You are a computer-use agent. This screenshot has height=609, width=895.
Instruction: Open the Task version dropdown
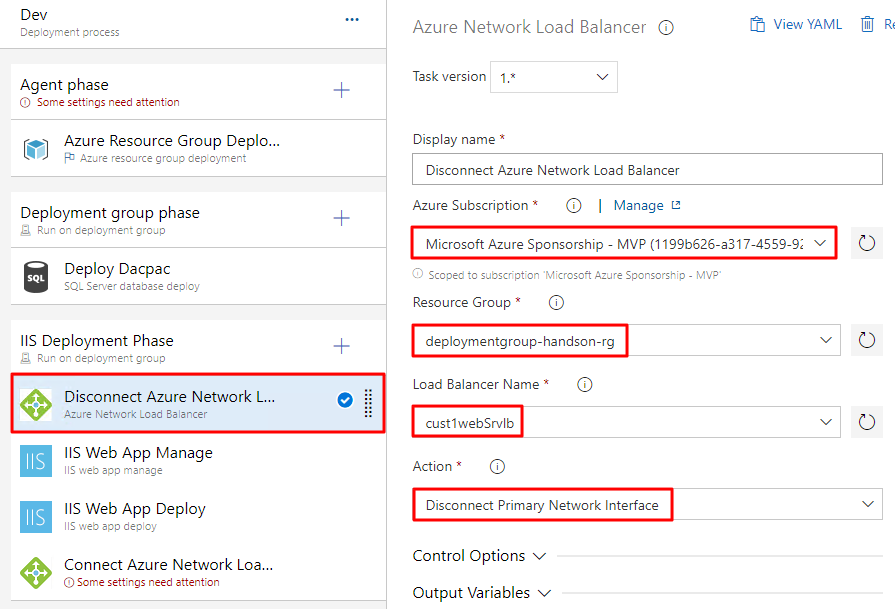point(554,77)
